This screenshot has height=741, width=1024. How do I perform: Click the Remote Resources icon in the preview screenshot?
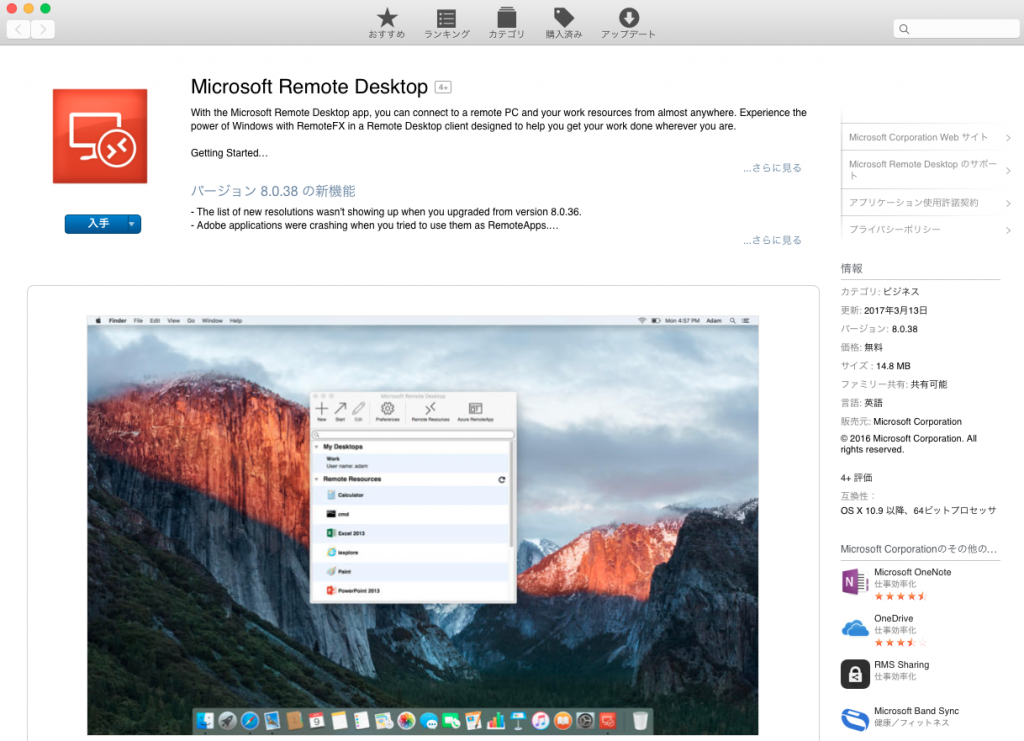click(430, 411)
